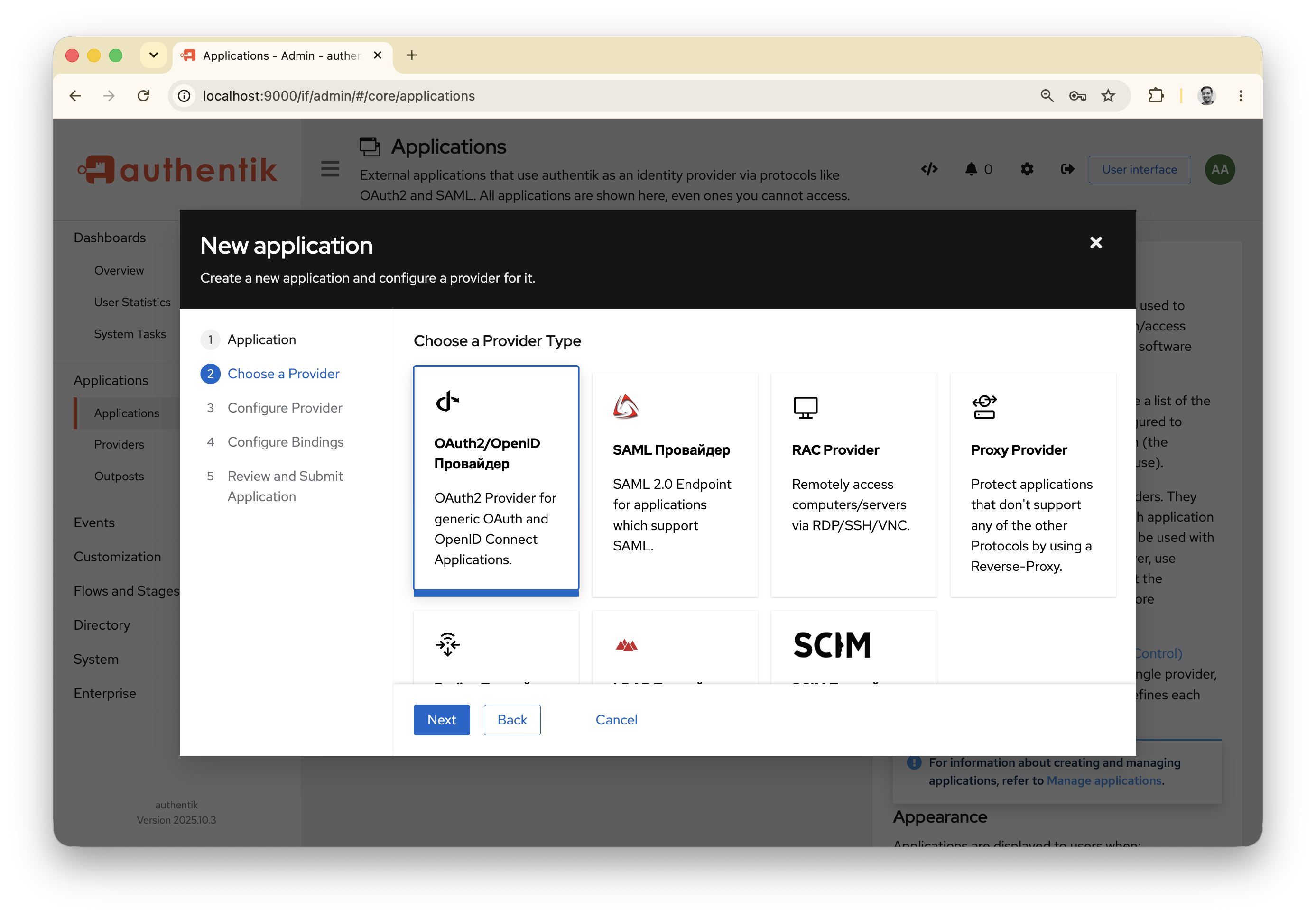The width and height of the screenshot is (1316, 917).
Task: Open the browser zoom magnifier icon
Action: pos(1047,96)
